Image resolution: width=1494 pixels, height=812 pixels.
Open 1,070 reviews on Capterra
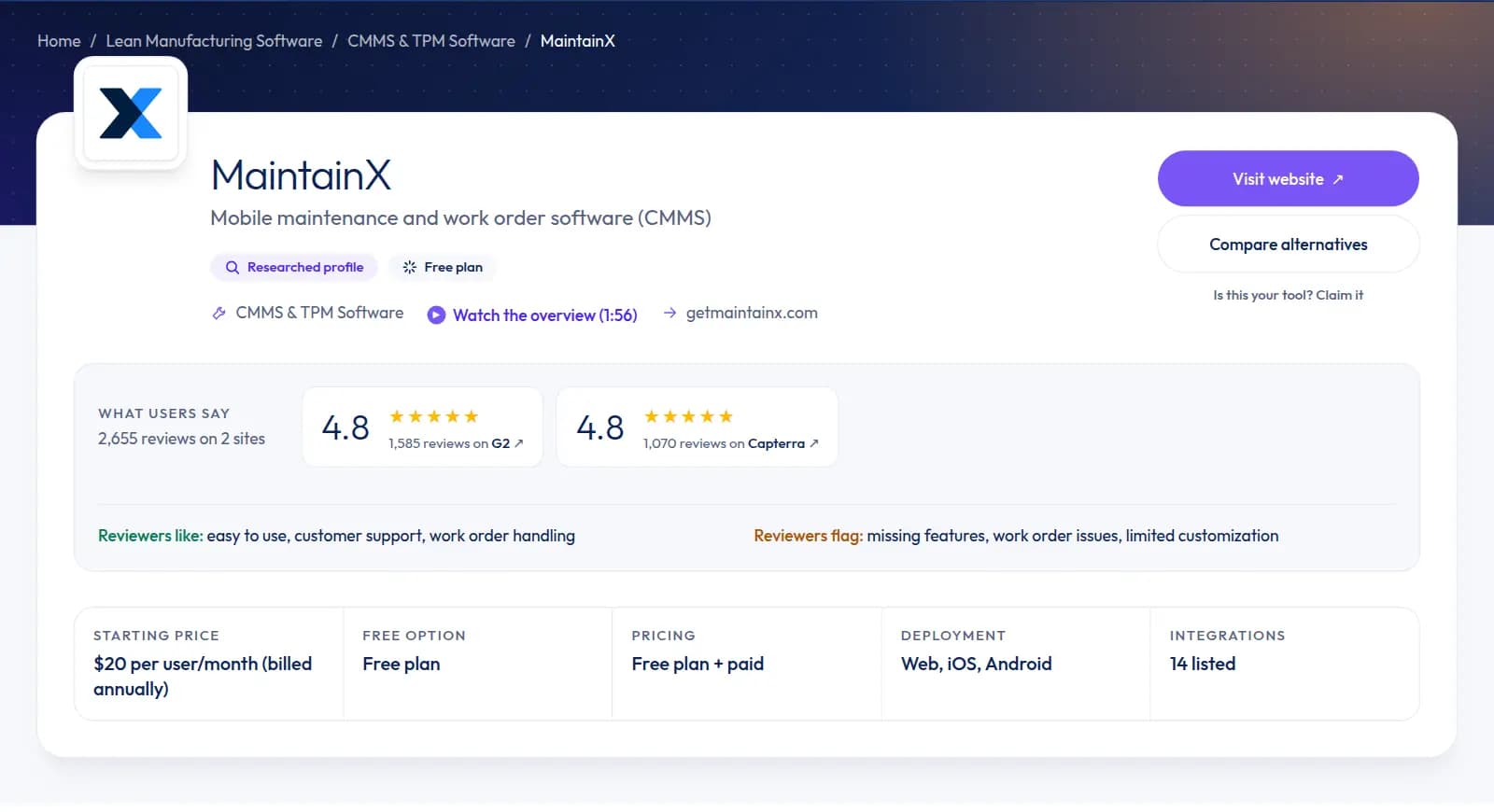point(730,443)
